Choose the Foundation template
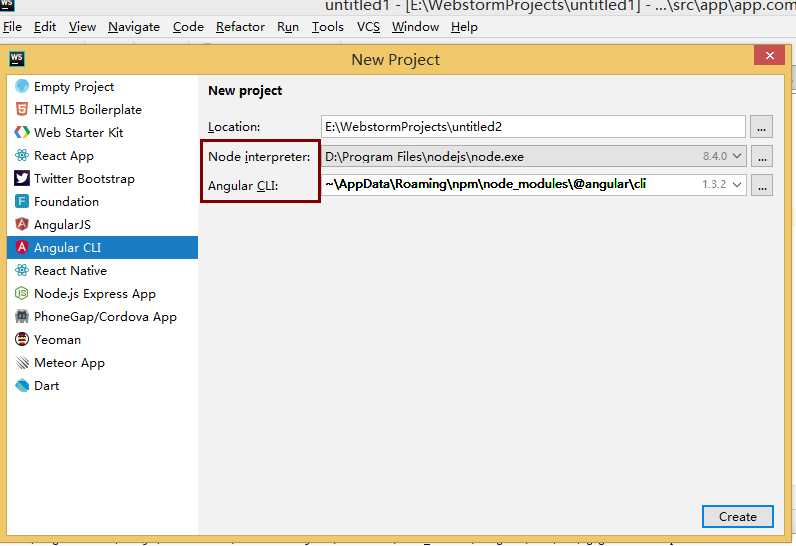The height and width of the screenshot is (546, 796). [103, 201]
